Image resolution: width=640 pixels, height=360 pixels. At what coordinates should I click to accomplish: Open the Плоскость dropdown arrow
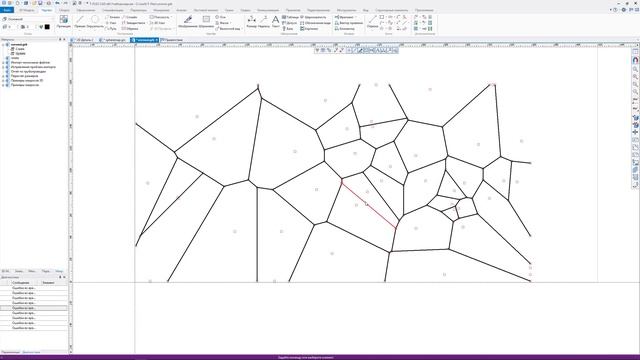(x=171, y=17)
